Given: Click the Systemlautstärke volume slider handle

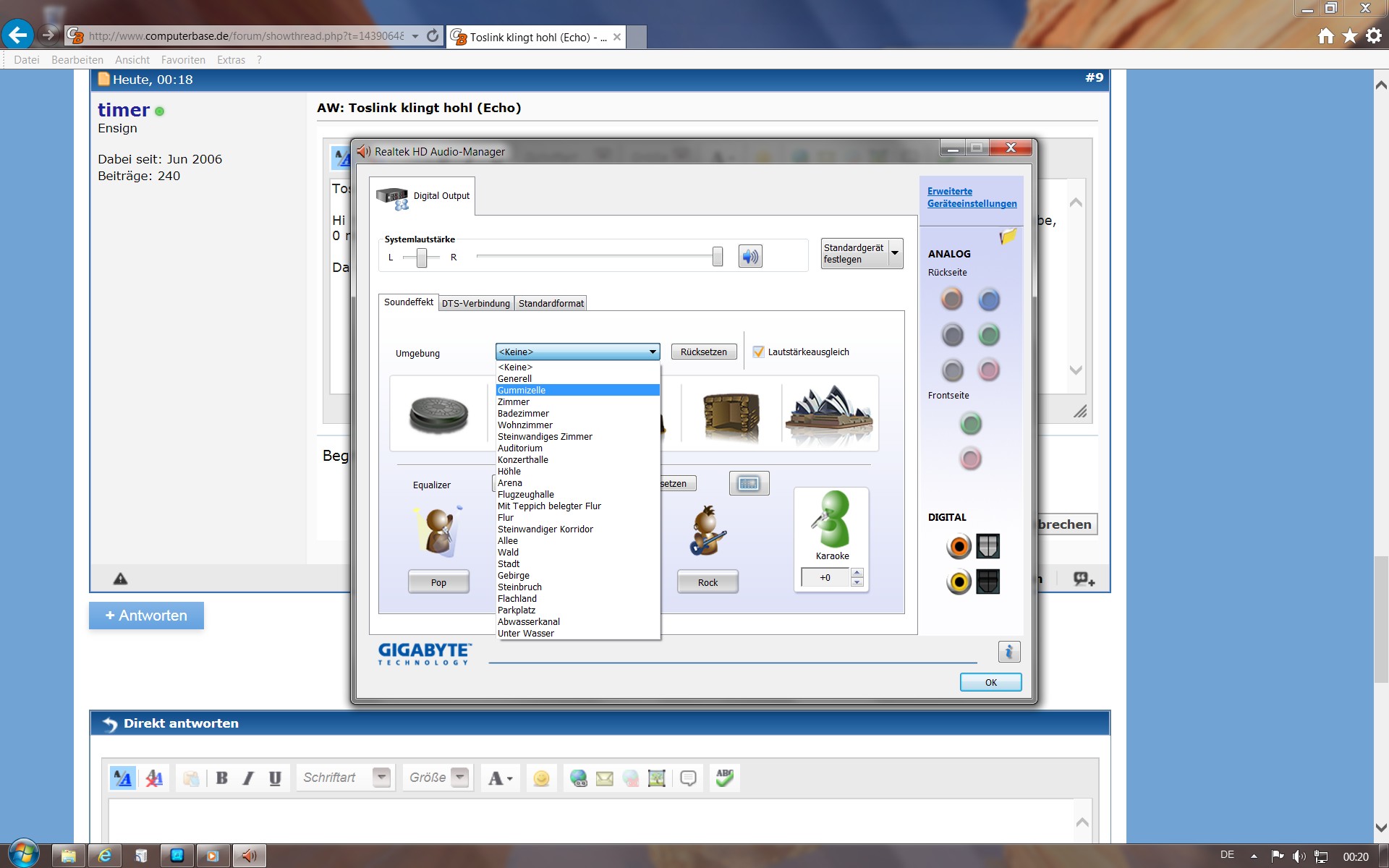Looking at the screenshot, I should pyautogui.click(x=717, y=256).
